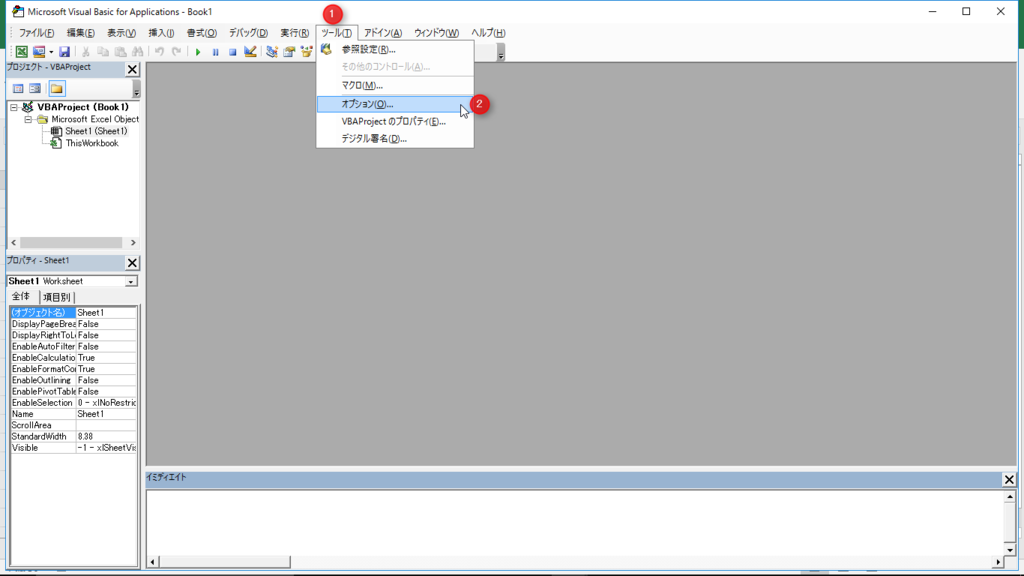Select VBAProject (Book1) in project tree
Viewport: 1024px width, 576px height.
(83, 107)
